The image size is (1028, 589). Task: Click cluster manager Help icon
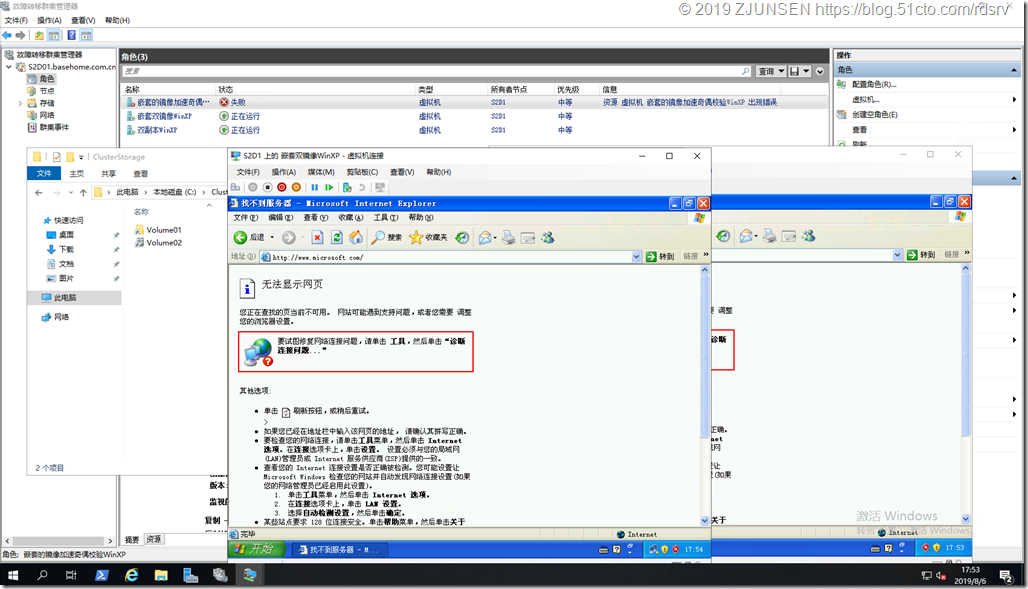point(71,35)
